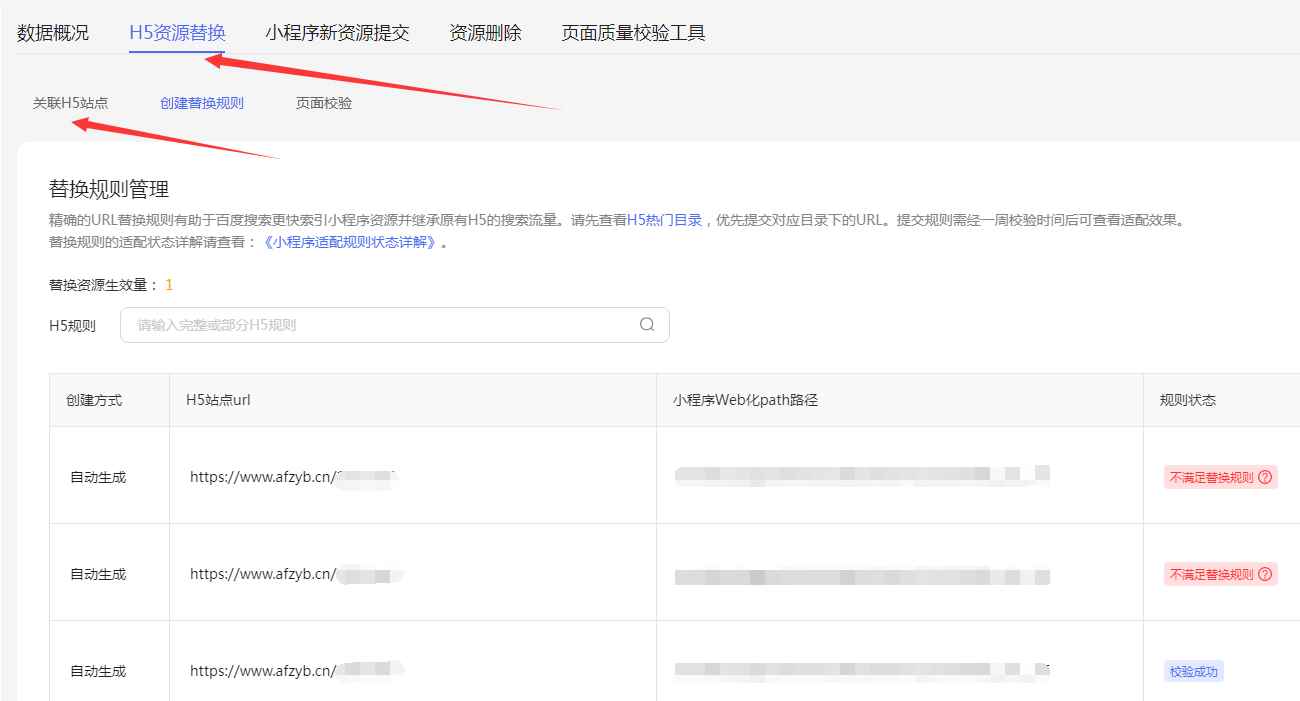Click third row's afzyb.cn URL cell
Image resolution: width=1300 pixels, height=701 pixels.
pos(413,662)
